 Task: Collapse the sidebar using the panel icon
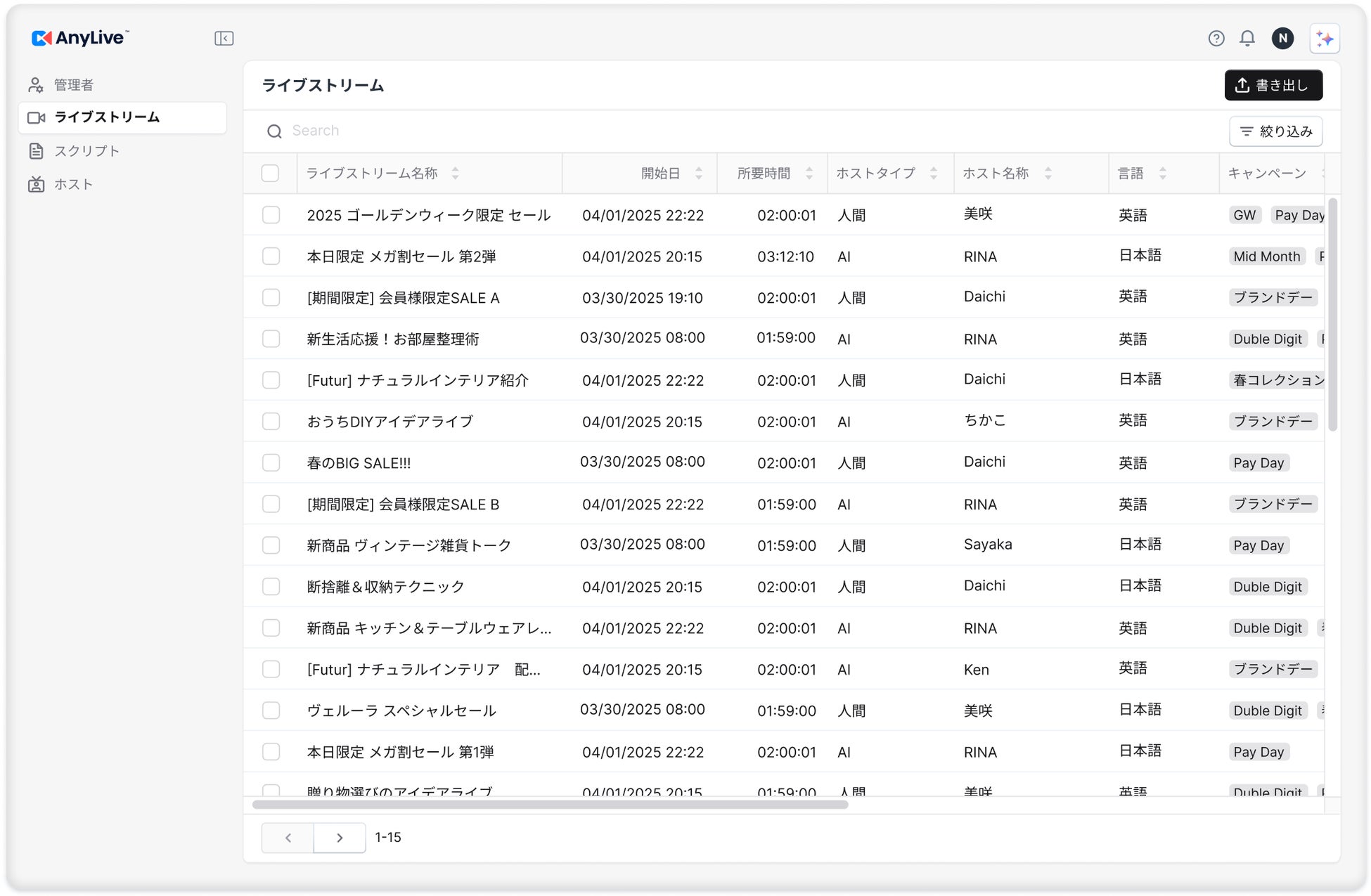coord(224,38)
